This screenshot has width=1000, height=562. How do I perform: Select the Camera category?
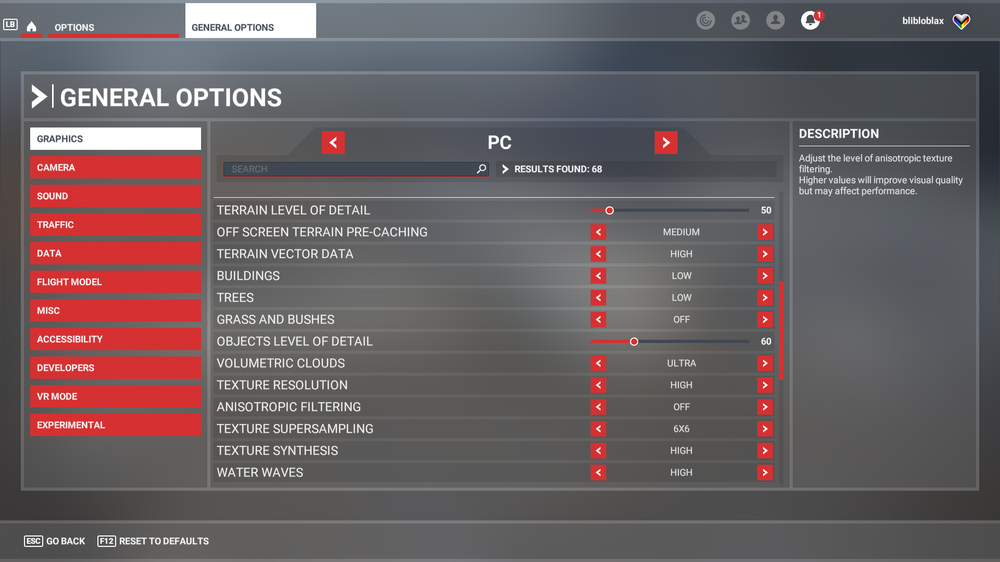tap(115, 168)
